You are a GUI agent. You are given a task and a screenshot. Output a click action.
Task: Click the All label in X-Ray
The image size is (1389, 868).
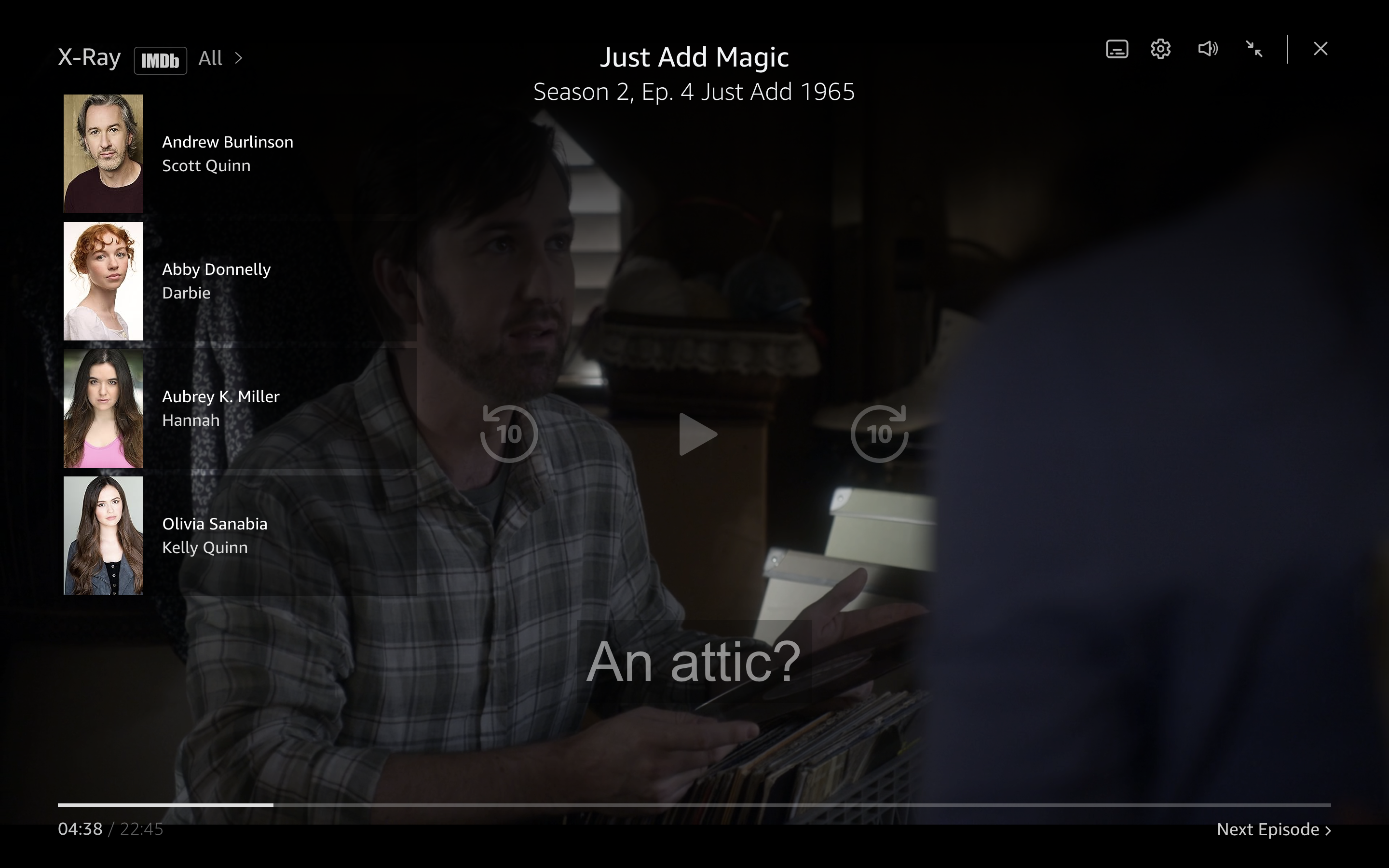210,58
